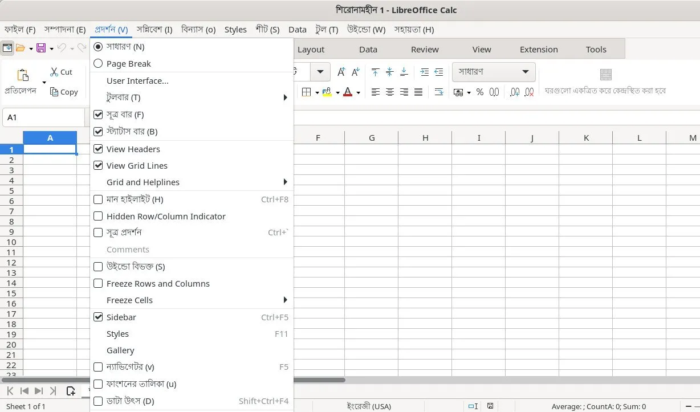Select the Page Break radio option

click(x=98, y=63)
